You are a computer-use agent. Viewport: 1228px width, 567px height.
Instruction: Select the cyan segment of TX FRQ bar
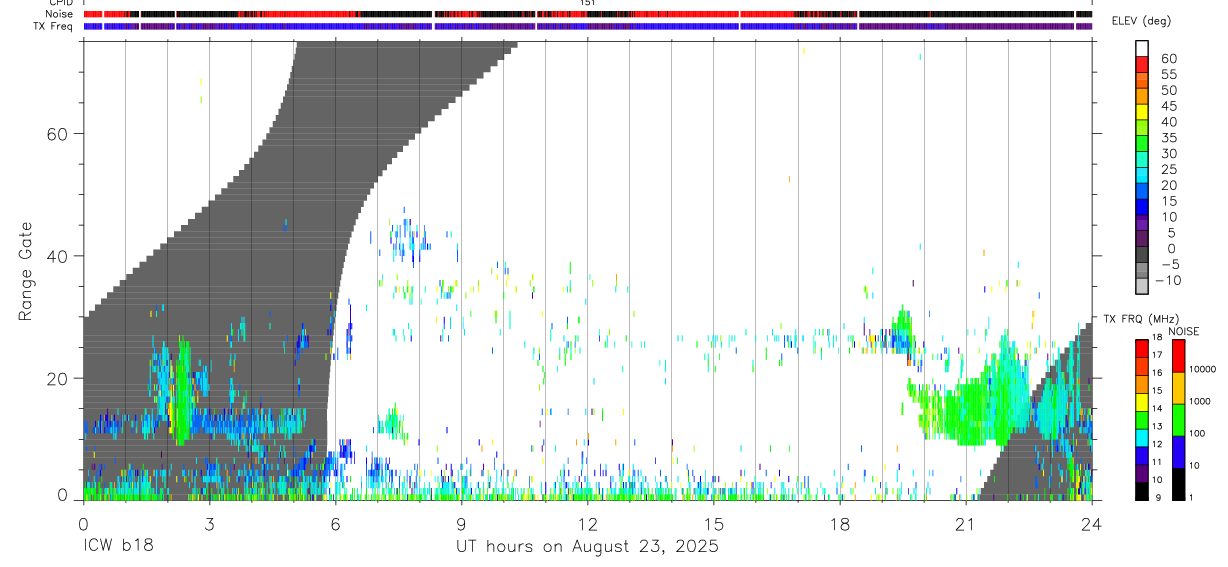(1141, 437)
